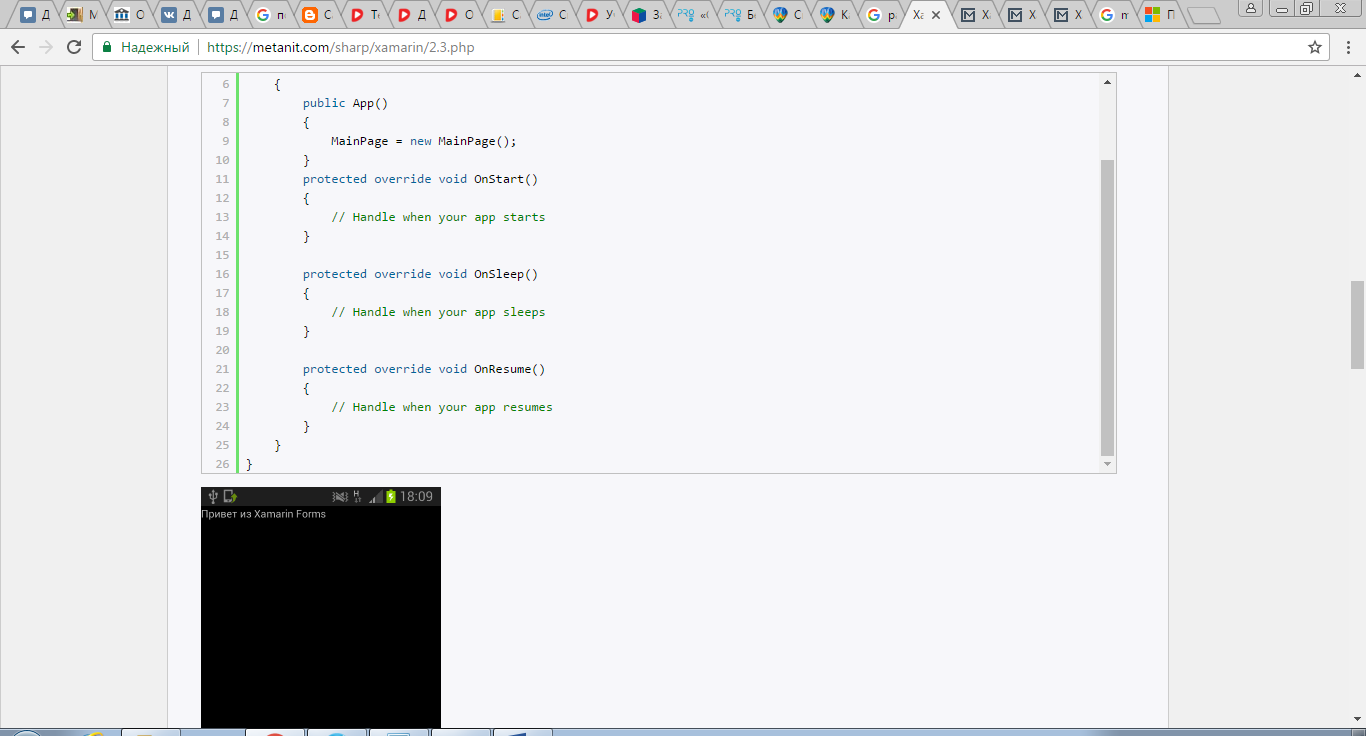Open the Chrome user profile button

click(x=1251, y=9)
